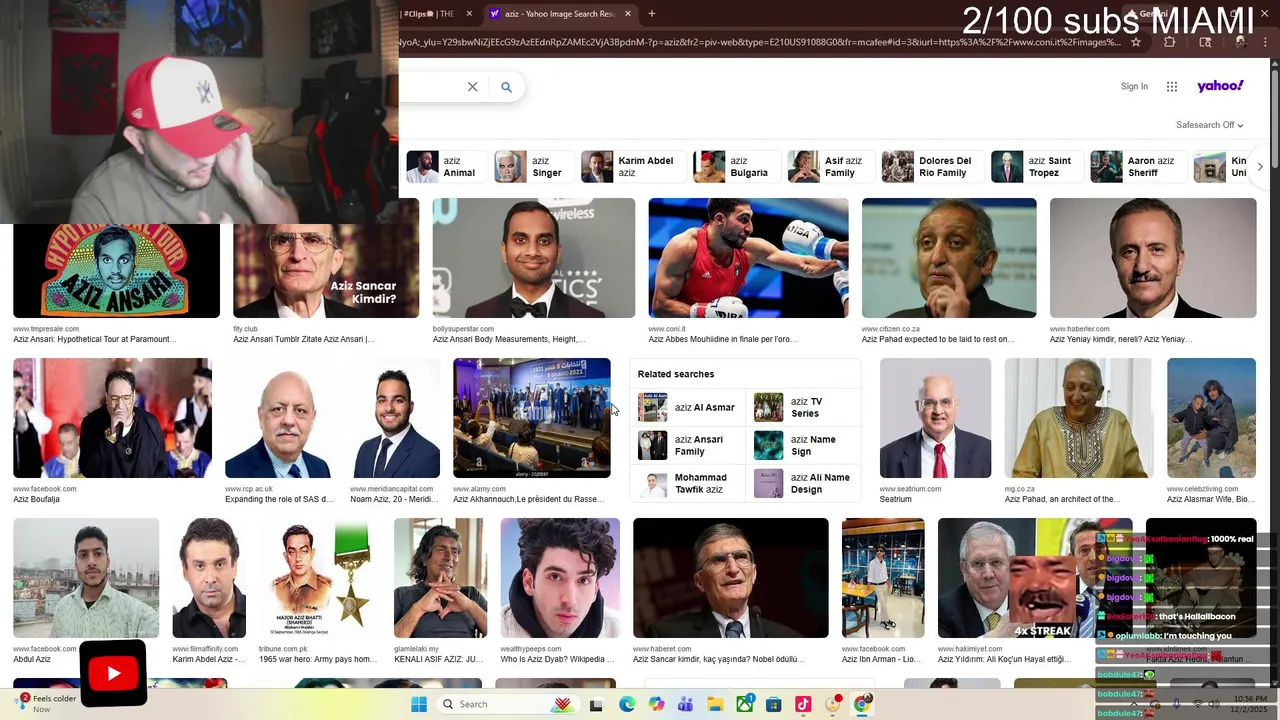
Task: Open the Aziz Yeniay haberler.com image
Action: click(1153, 258)
